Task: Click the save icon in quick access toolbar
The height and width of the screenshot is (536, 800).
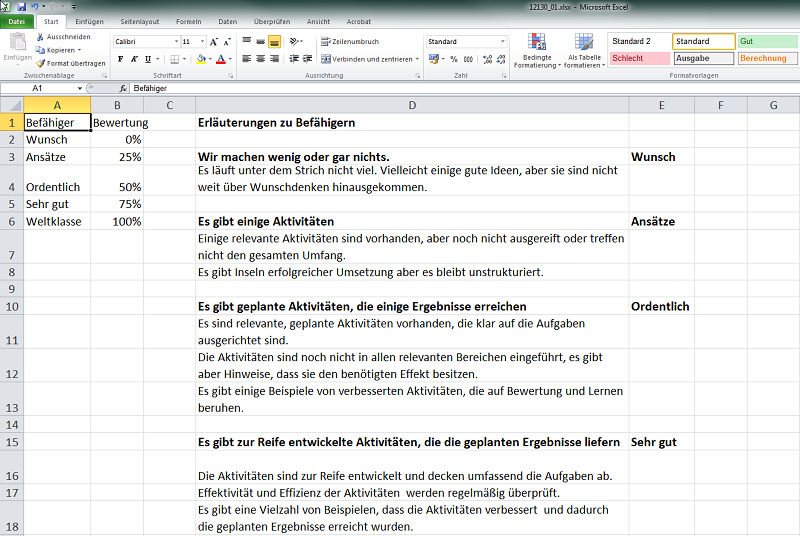Action: (x=20, y=6)
